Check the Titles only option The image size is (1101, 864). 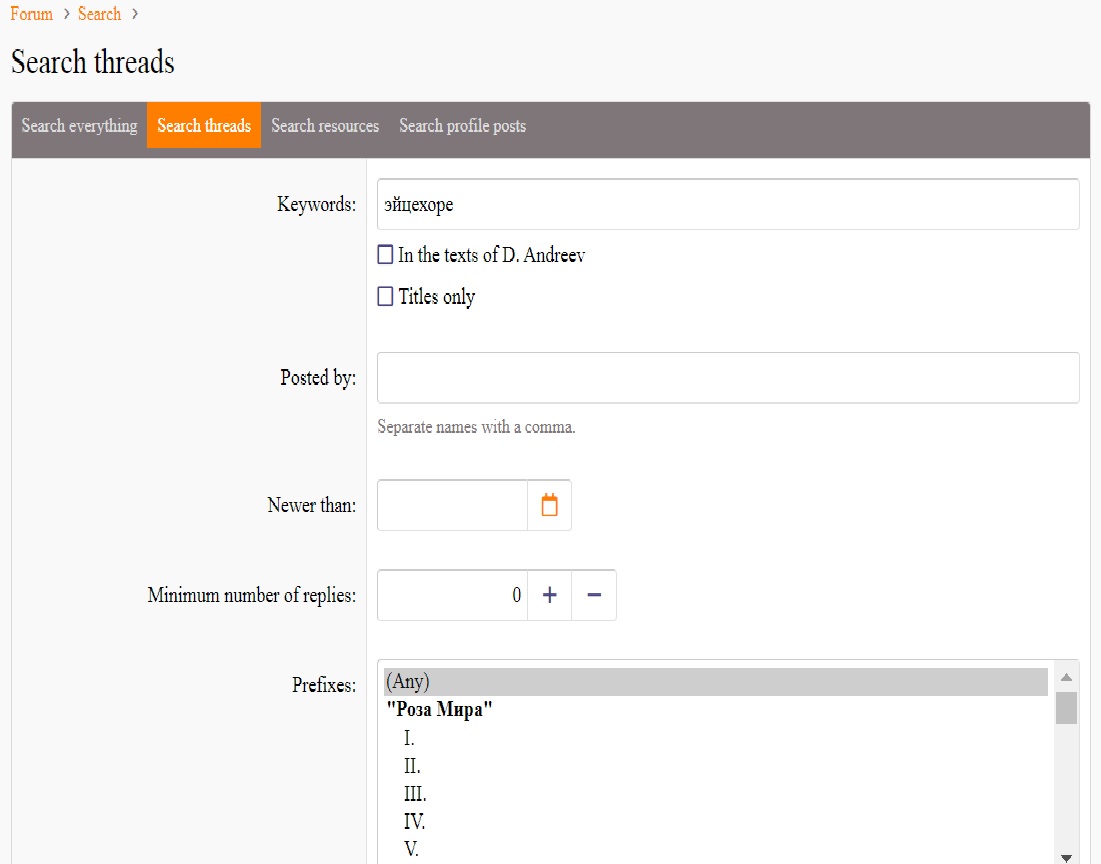pyautogui.click(x=385, y=296)
